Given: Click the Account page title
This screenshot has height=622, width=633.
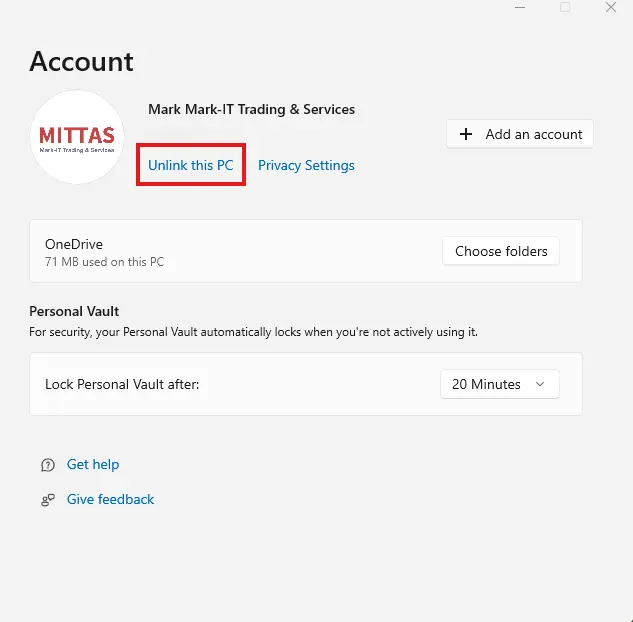Looking at the screenshot, I should pyautogui.click(x=81, y=61).
